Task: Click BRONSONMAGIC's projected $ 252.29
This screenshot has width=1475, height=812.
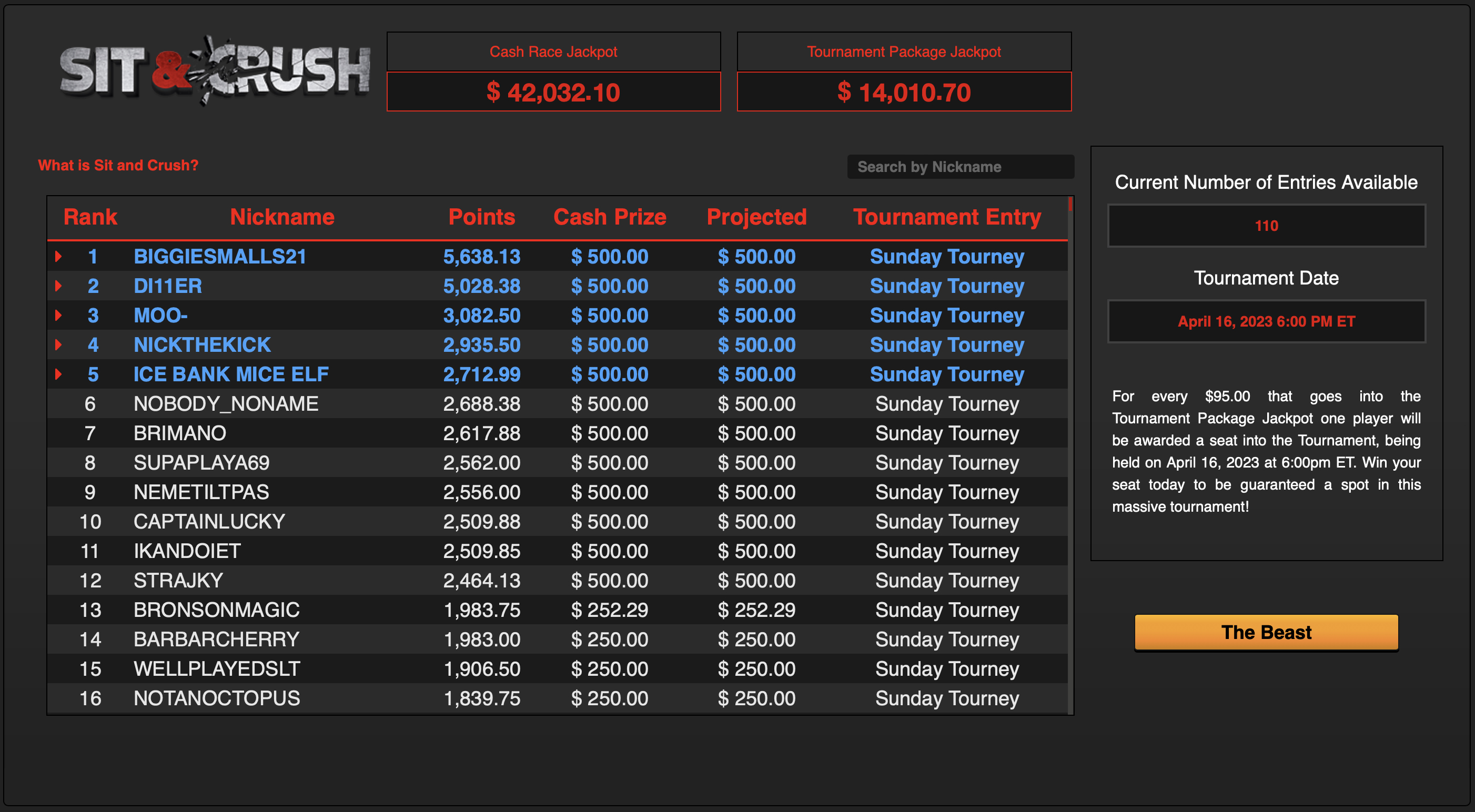Action: coord(756,610)
